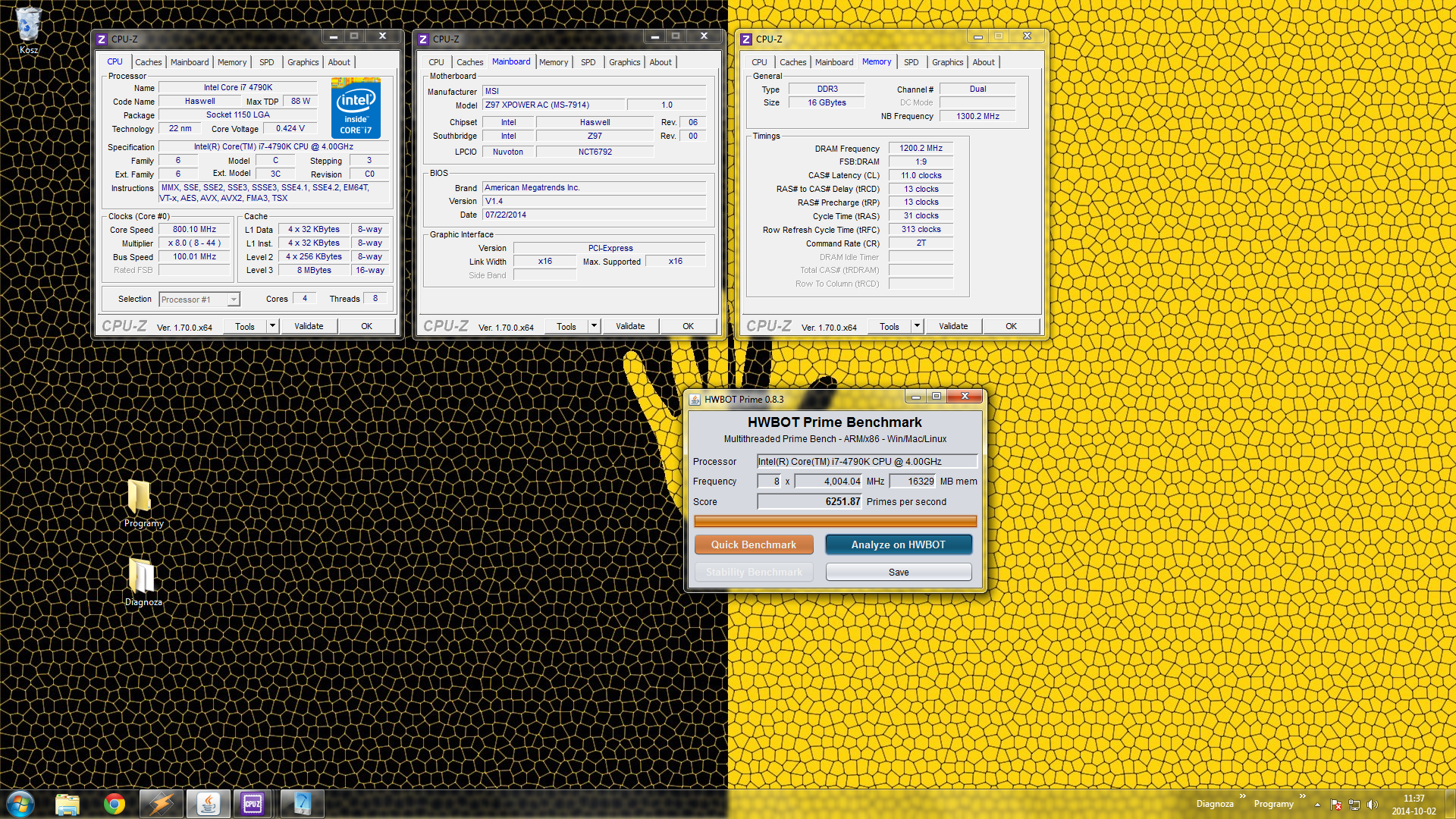
Task: Open About tab in rightmost CPU-Z window
Action: (x=984, y=62)
